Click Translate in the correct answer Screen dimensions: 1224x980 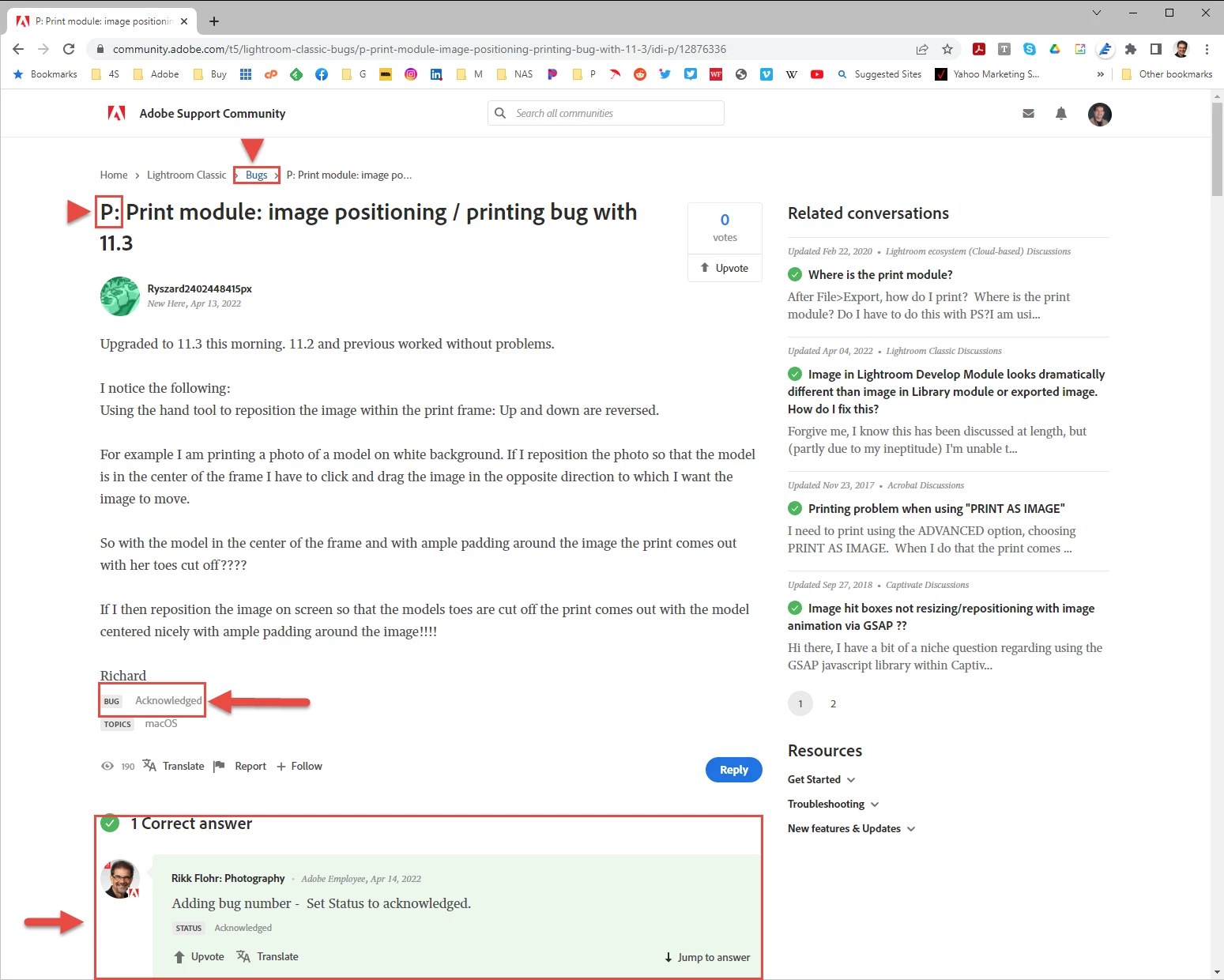277,956
